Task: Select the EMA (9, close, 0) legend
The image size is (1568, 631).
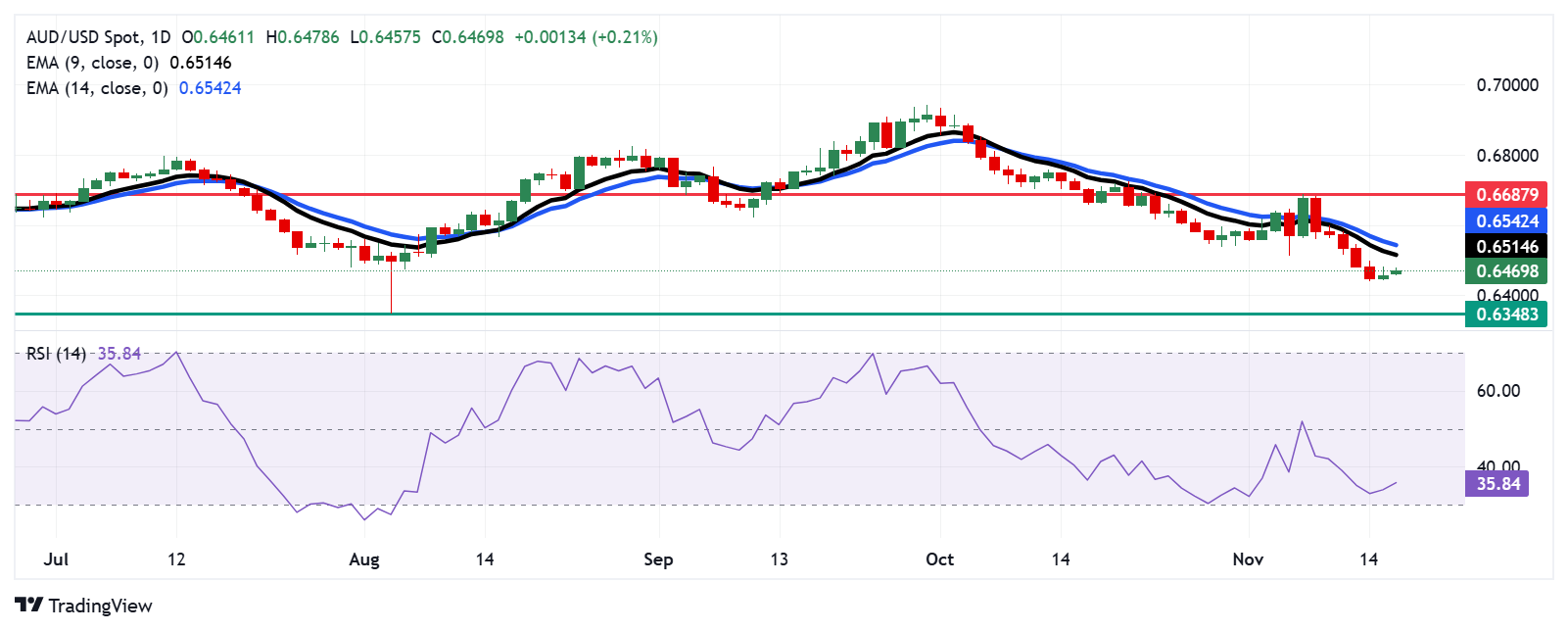Action: [x=93, y=63]
